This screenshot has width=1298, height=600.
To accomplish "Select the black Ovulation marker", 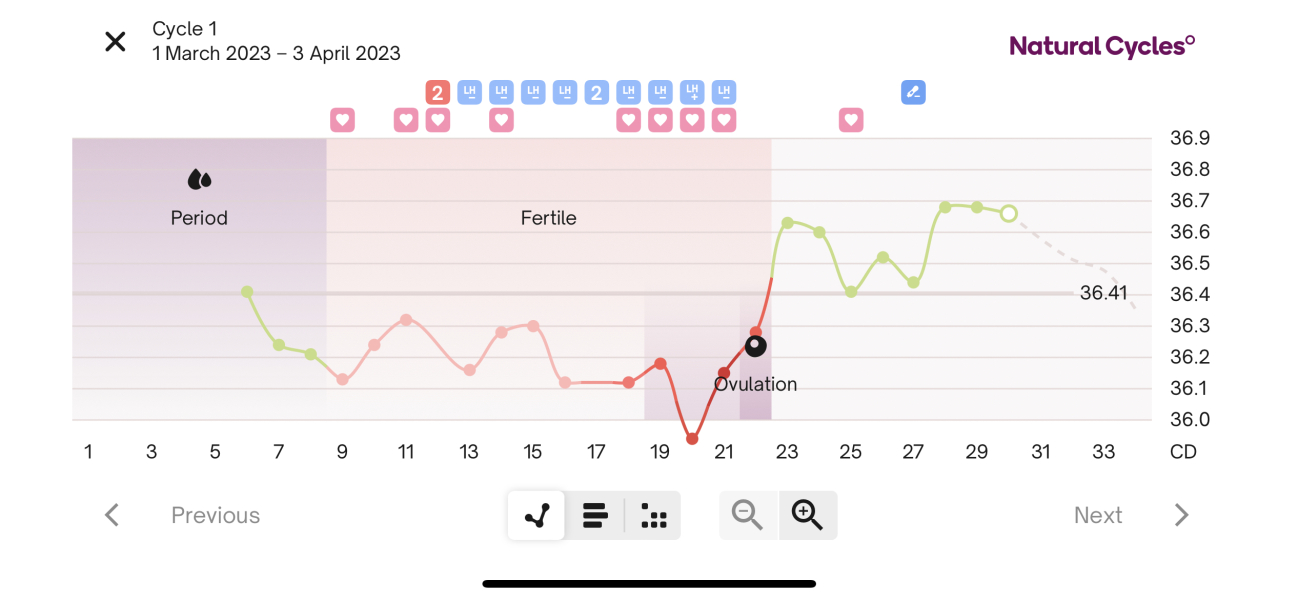I will (756, 346).
